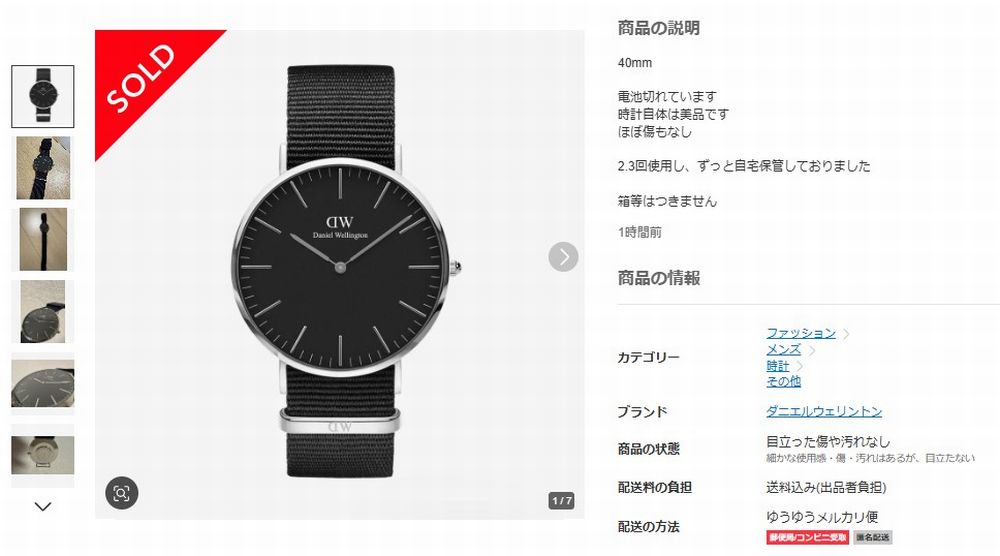Image resolution: width=1000 pixels, height=556 pixels.
Task: Open the ファッション category link
Action: point(800,333)
